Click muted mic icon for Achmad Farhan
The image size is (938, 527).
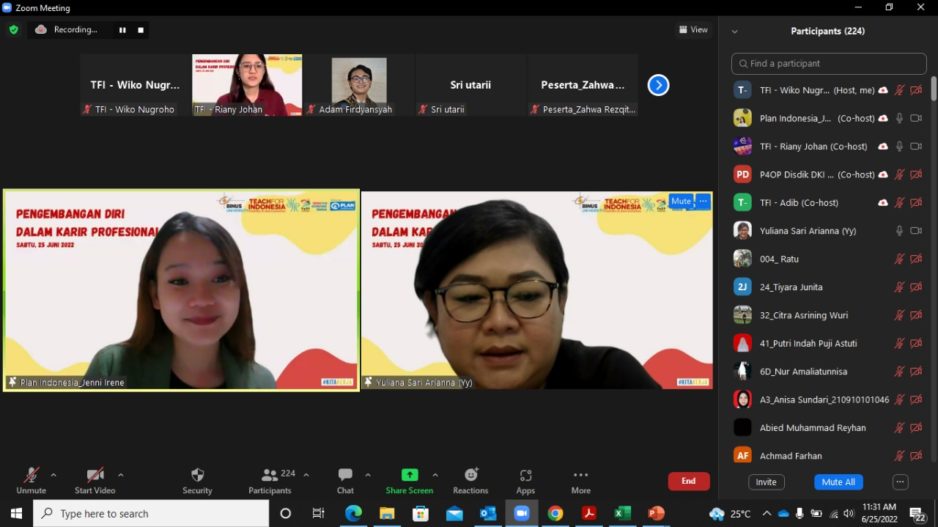pos(899,456)
